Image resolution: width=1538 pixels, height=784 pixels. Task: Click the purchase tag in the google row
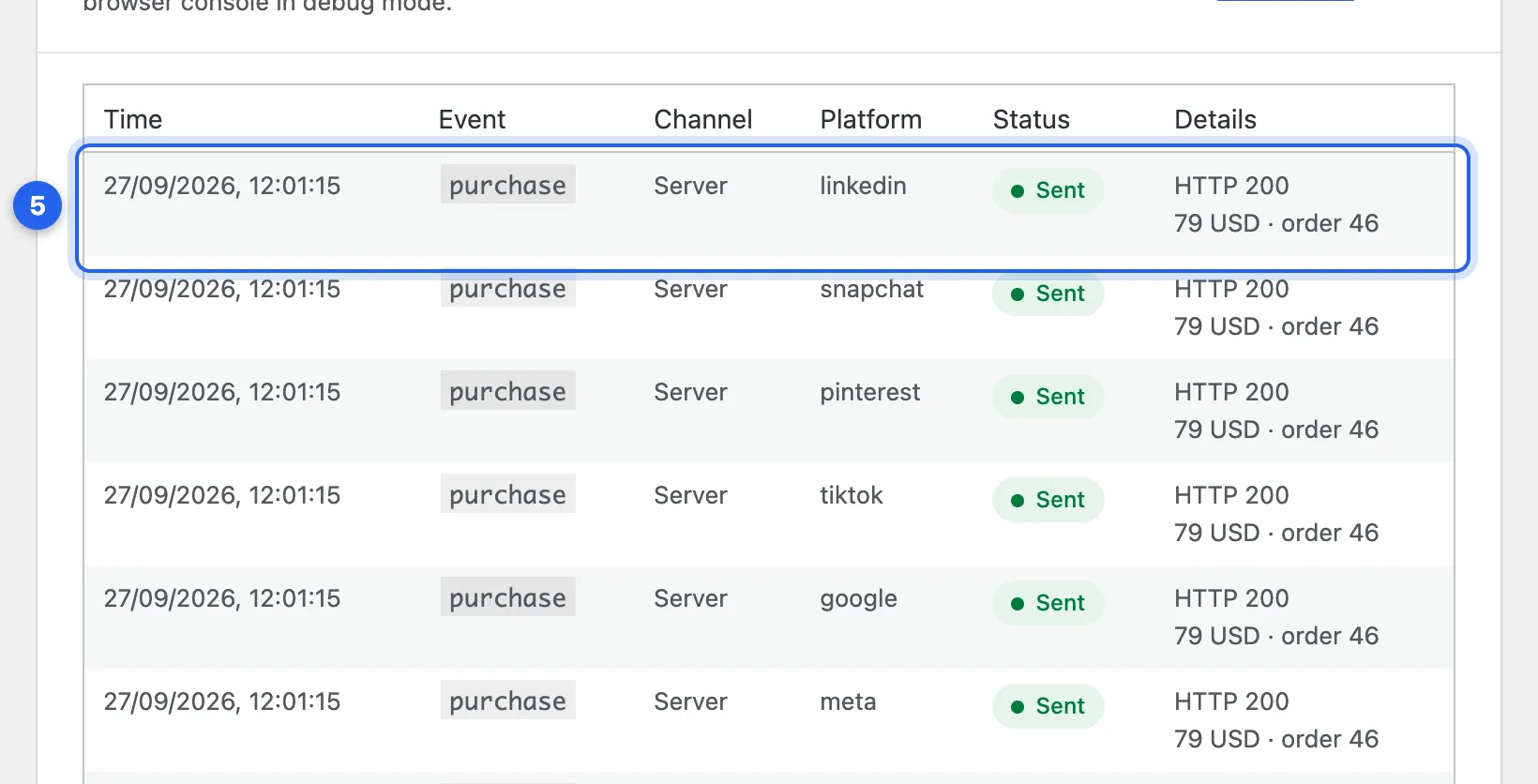(507, 597)
